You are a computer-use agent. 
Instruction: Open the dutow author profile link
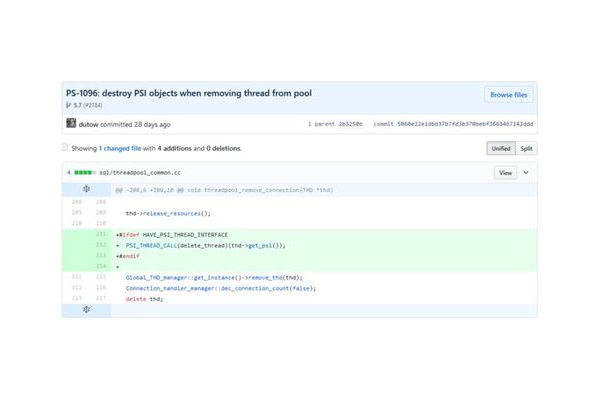pos(90,125)
